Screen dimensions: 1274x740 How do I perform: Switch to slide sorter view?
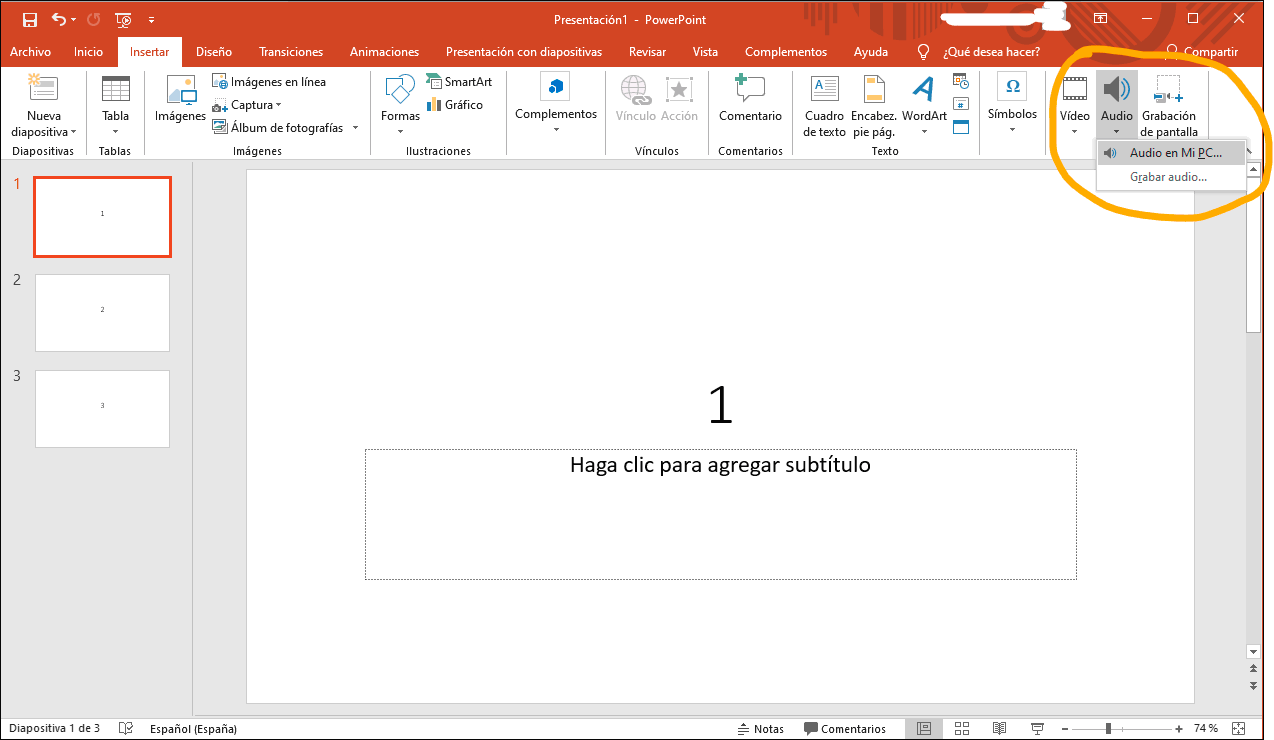pyautogui.click(x=962, y=728)
